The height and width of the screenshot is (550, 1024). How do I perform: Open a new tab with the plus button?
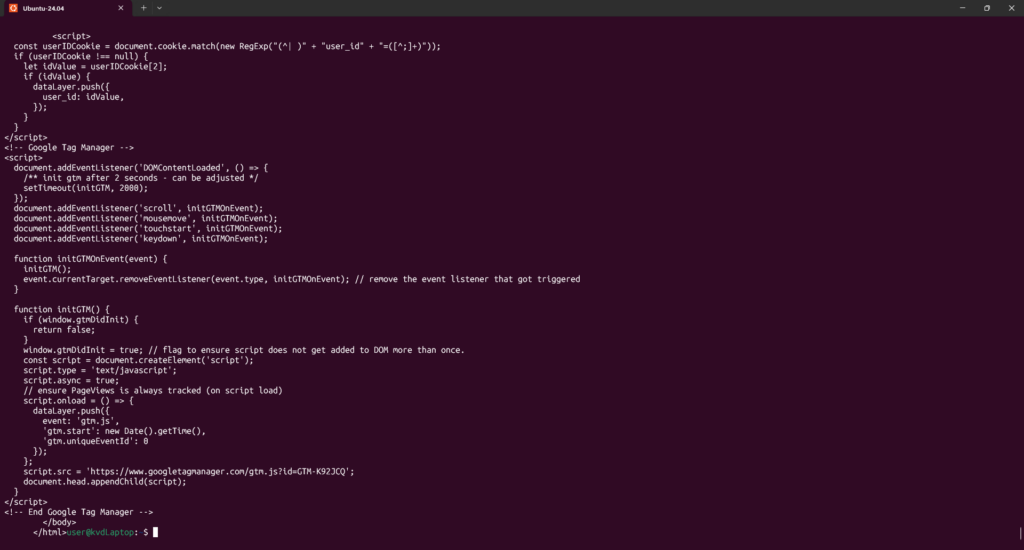143,8
